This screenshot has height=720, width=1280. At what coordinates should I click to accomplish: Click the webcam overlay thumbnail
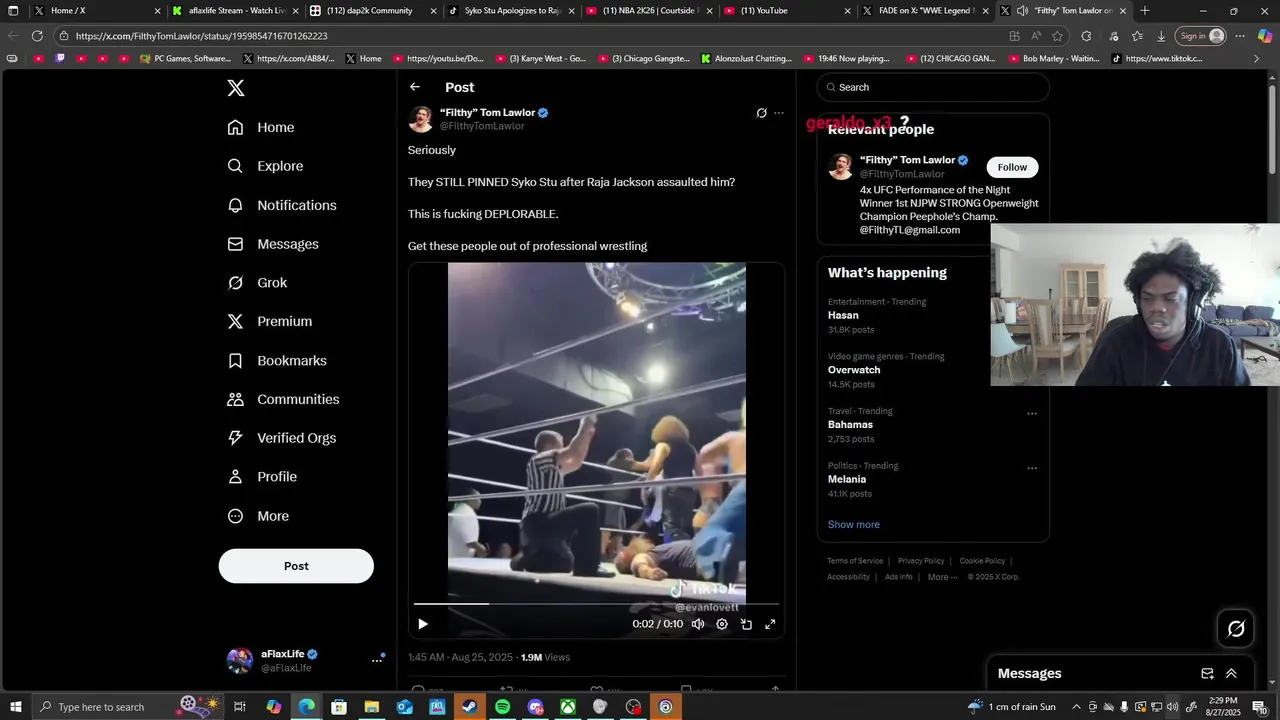[x=1135, y=305]
